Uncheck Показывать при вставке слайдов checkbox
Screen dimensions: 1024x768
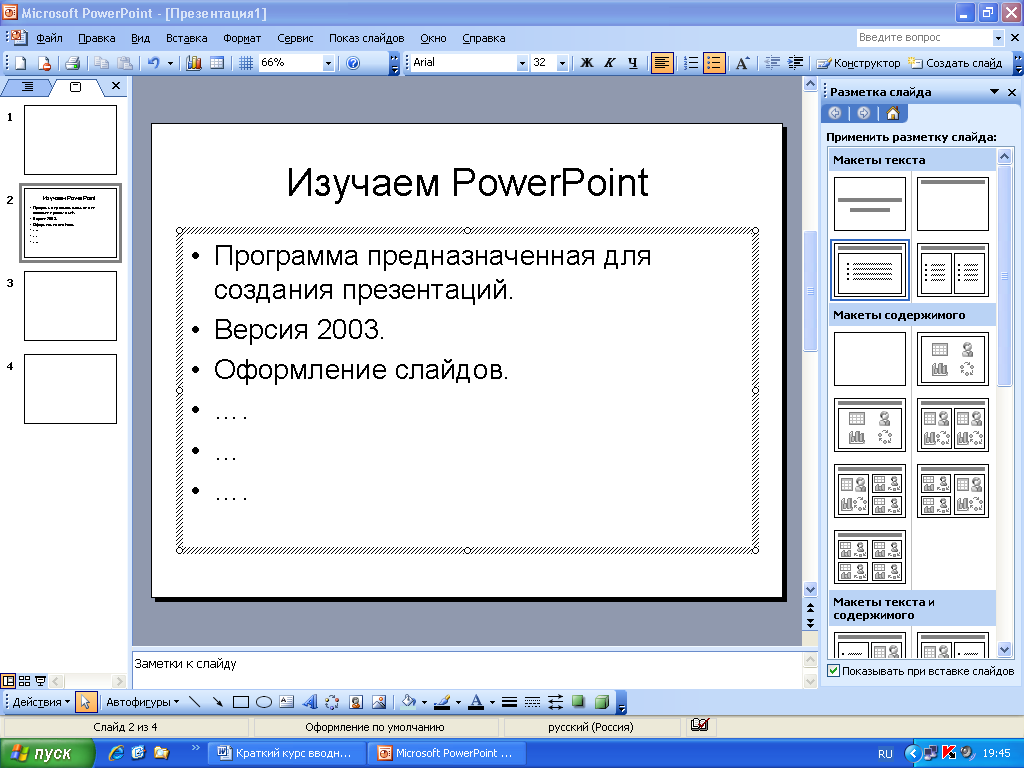coord(833,671)
